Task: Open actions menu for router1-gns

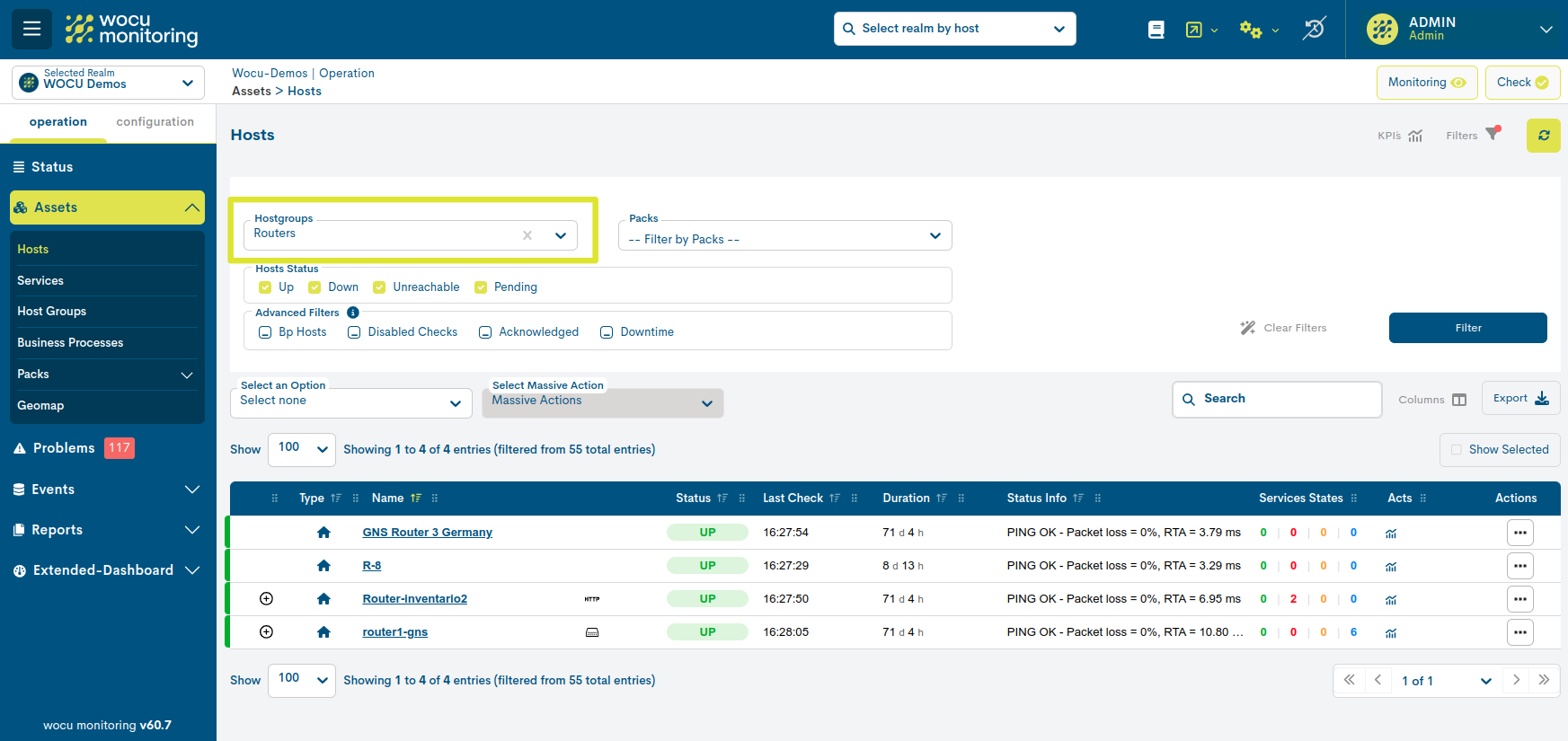Action: 1519,632
